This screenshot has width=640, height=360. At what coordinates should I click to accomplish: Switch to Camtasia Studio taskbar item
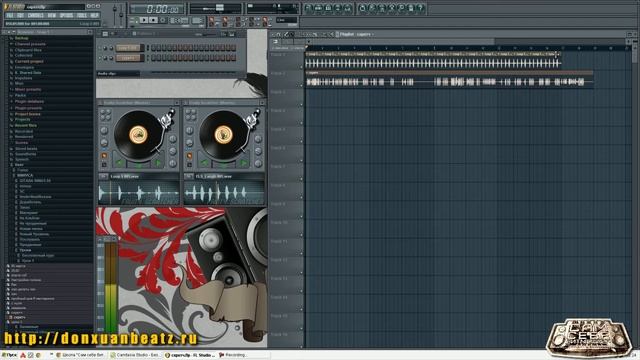pyautogui.click(x=136, y=355)
